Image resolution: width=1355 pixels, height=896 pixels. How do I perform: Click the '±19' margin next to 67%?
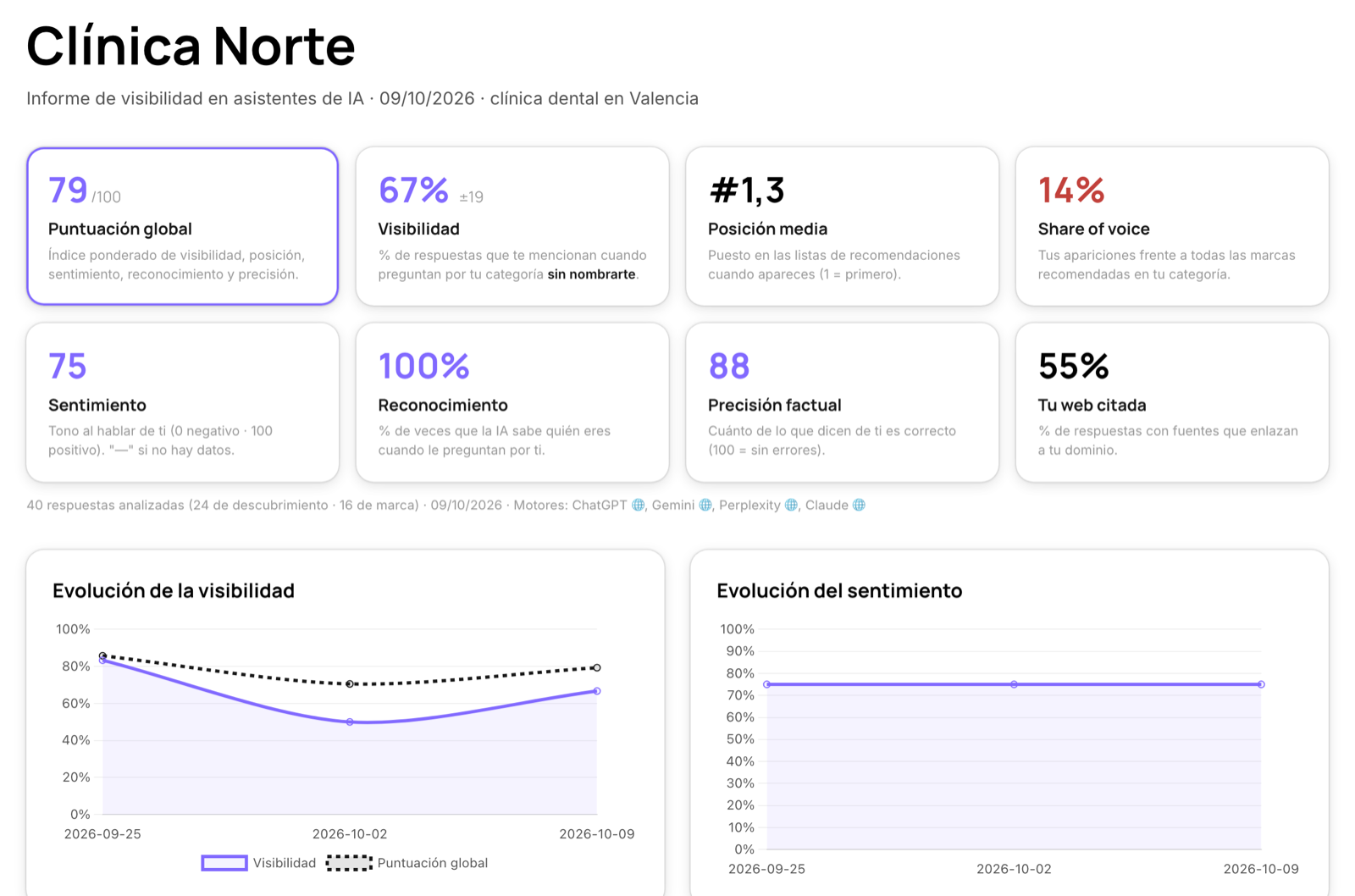[471, 197]
